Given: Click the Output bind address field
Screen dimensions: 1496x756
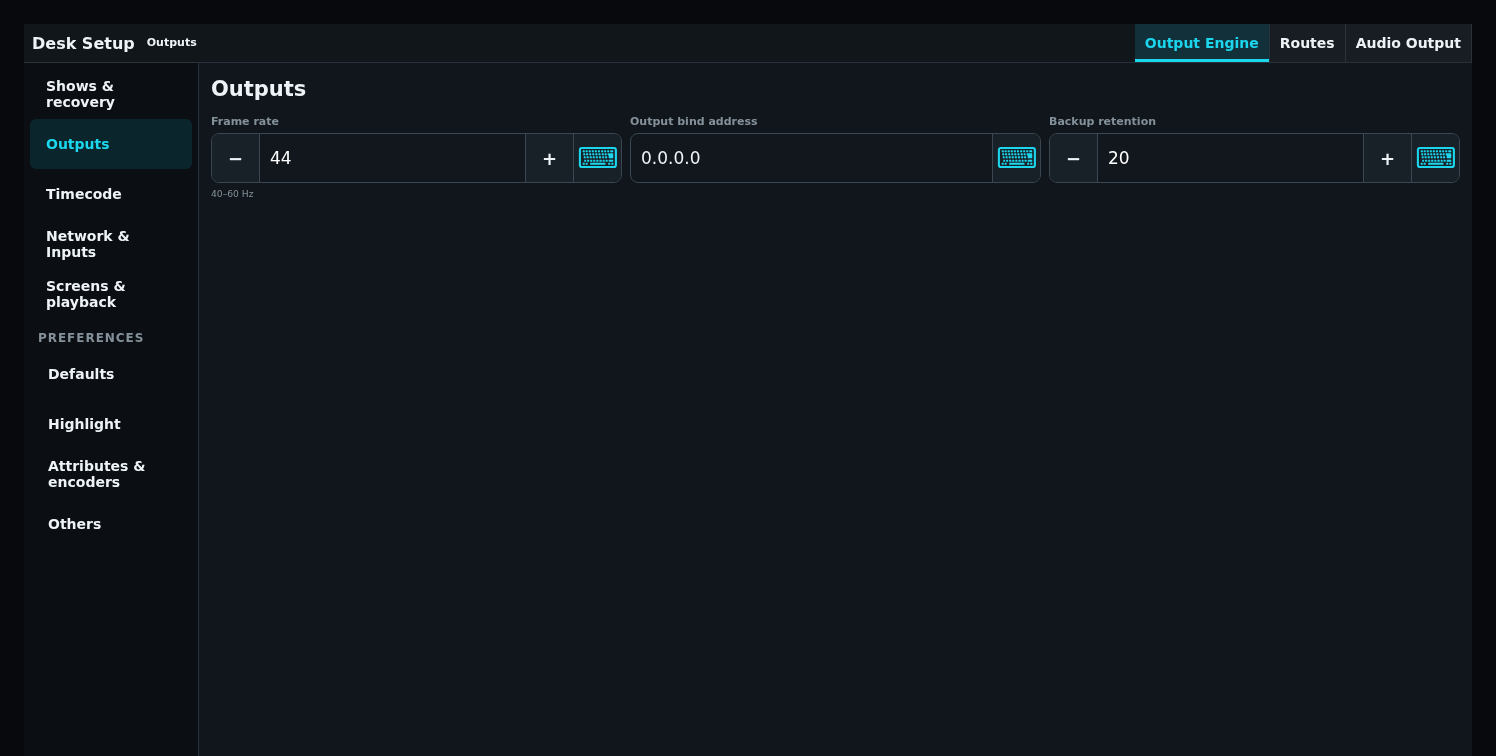Looking at the screenshot, I should pyautogui.click(x=811, y=158).
